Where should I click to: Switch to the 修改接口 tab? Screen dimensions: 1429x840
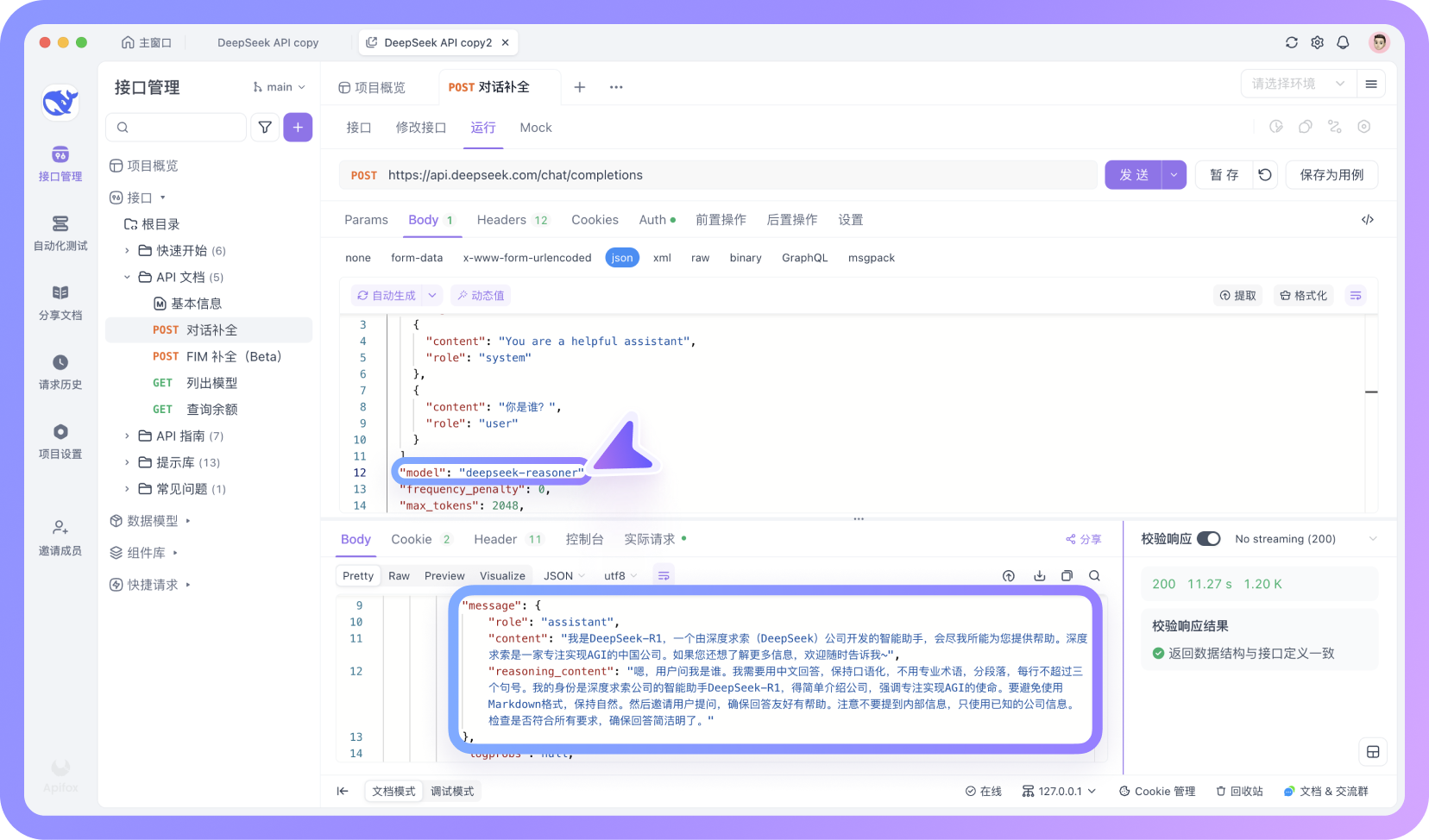tap(421, 128)
